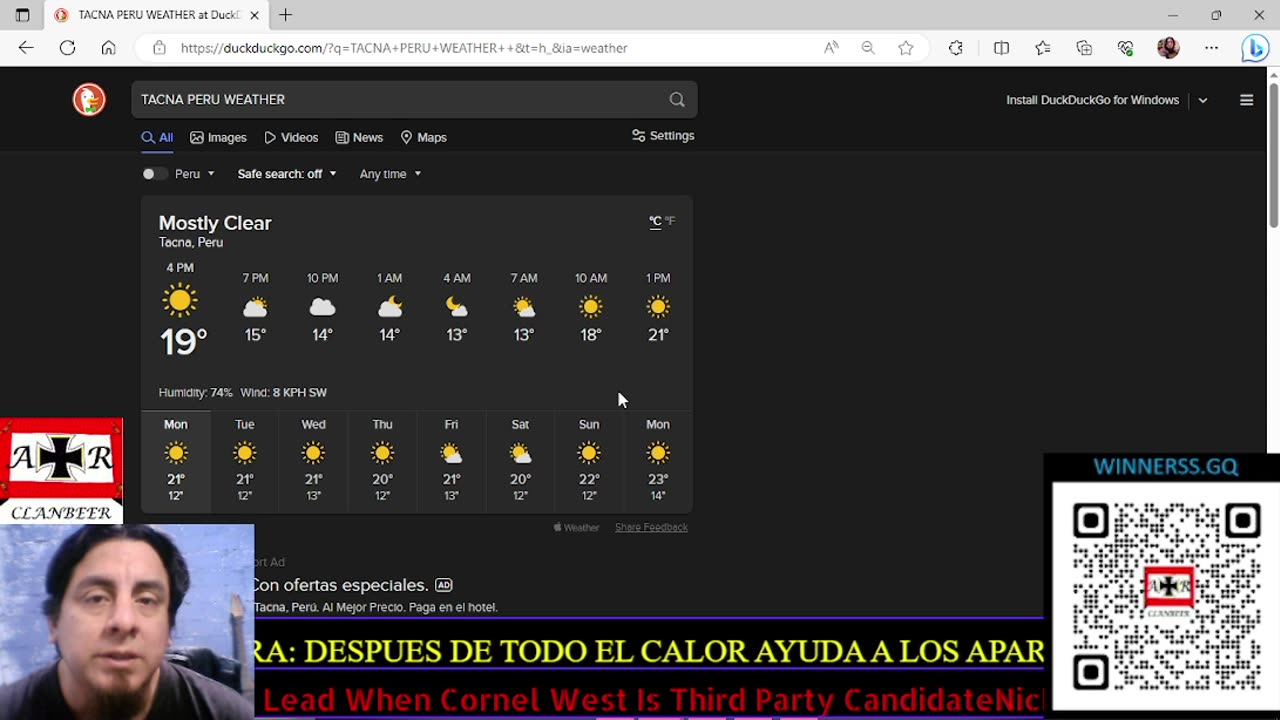Open the Any time filter dropdown
This screenshot has width=1280, height=720.
pyautogui.click(x=390, y=174)
